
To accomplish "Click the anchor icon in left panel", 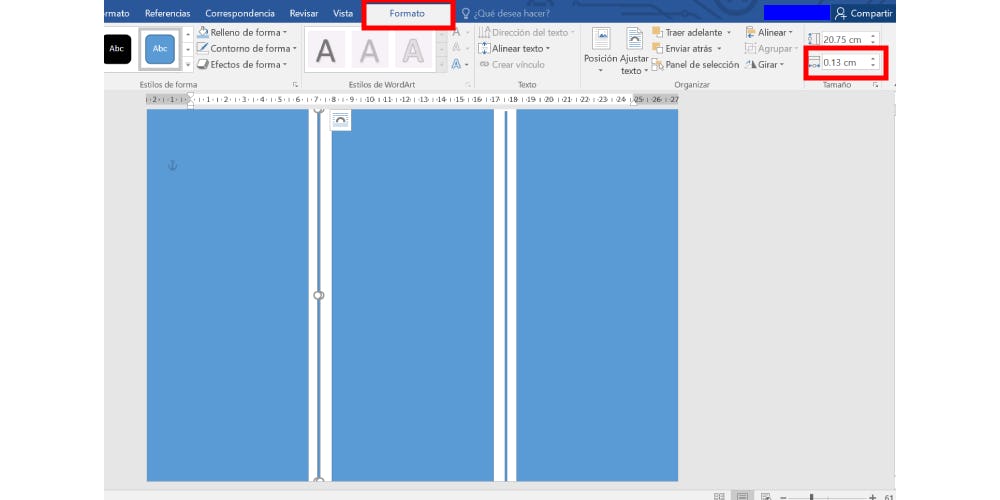I will [x=172, y=166].
